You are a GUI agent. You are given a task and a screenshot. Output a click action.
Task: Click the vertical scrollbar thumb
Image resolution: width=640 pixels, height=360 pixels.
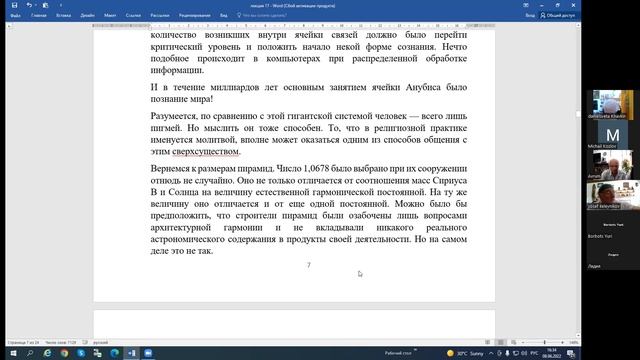(578, 114)
